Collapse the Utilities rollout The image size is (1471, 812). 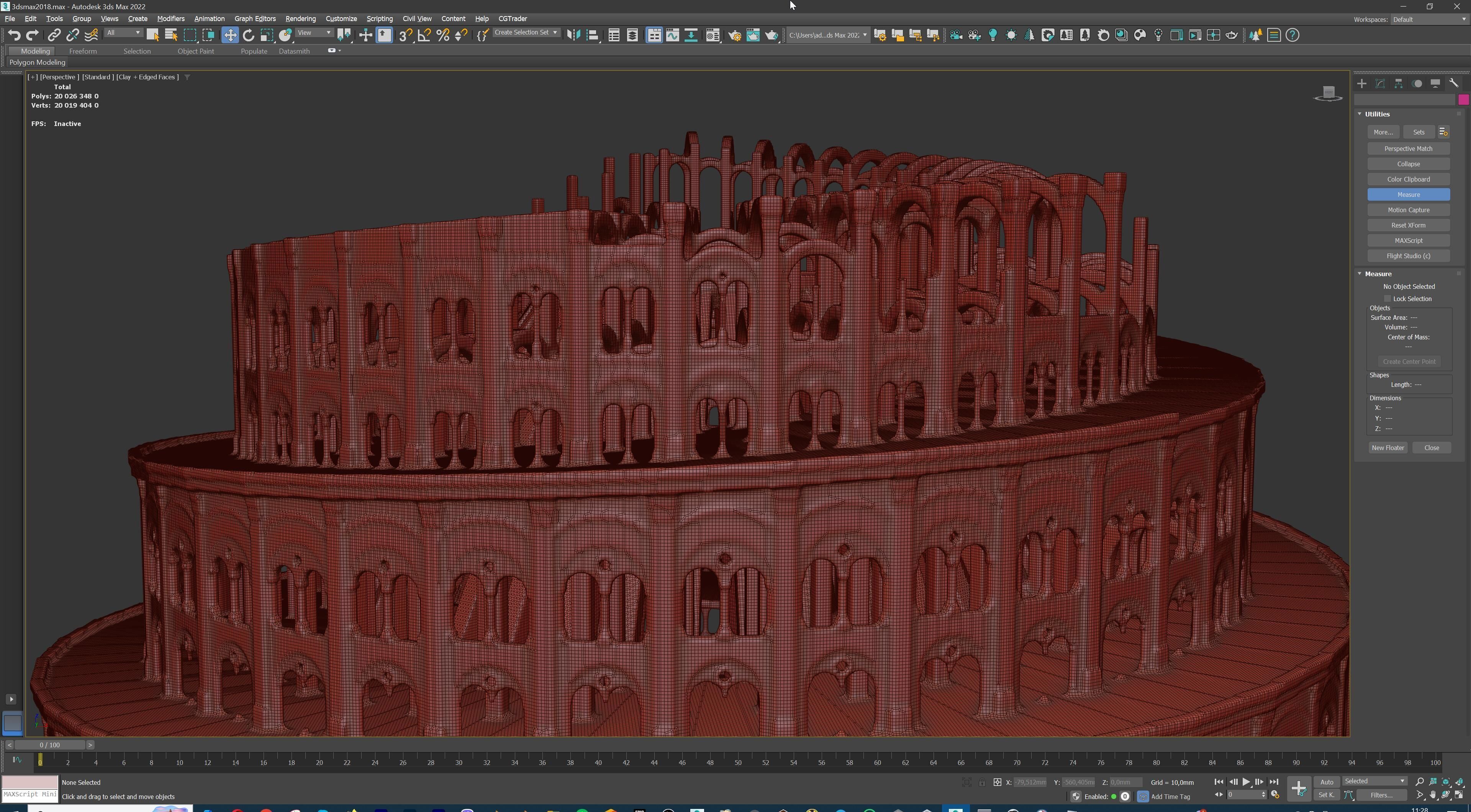(1360, 114)
